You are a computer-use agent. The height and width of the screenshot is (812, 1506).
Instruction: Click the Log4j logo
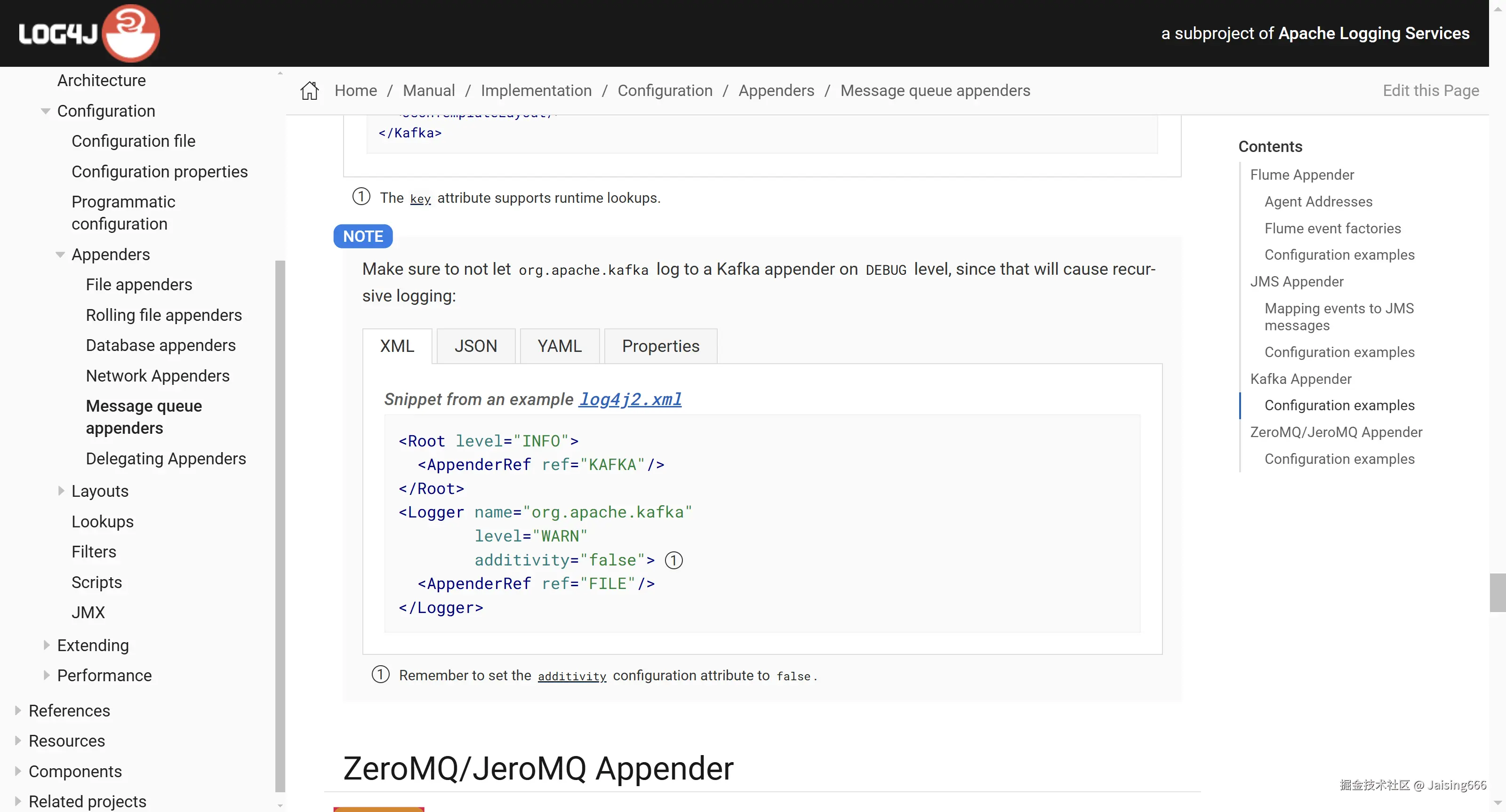coord(89,33)
